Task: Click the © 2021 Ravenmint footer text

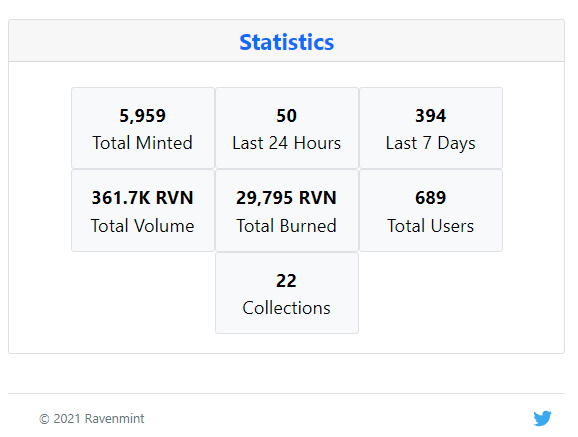Action: tap(92, 419)
